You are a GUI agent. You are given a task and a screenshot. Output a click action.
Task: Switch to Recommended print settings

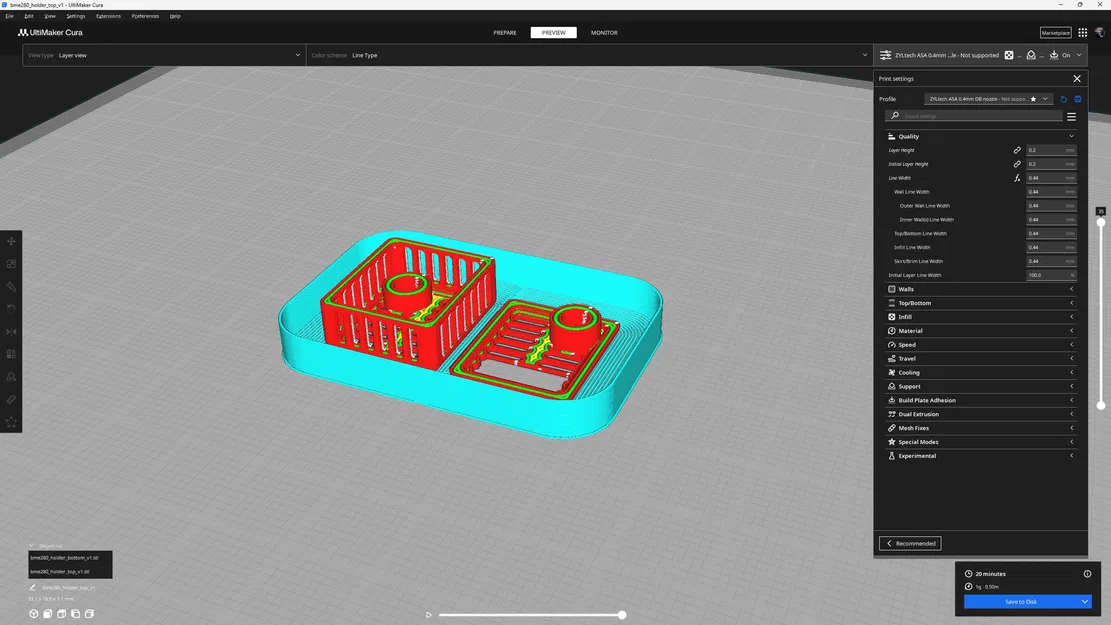coord(909,543)
